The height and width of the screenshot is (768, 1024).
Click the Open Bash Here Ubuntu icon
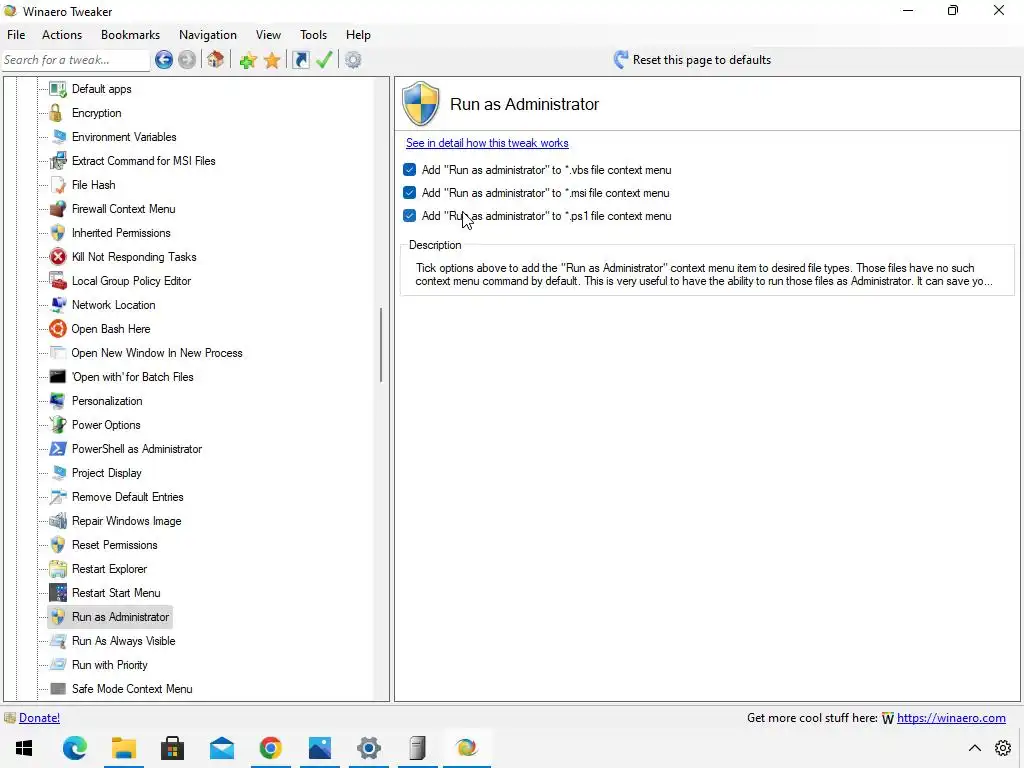click(58, 328)
